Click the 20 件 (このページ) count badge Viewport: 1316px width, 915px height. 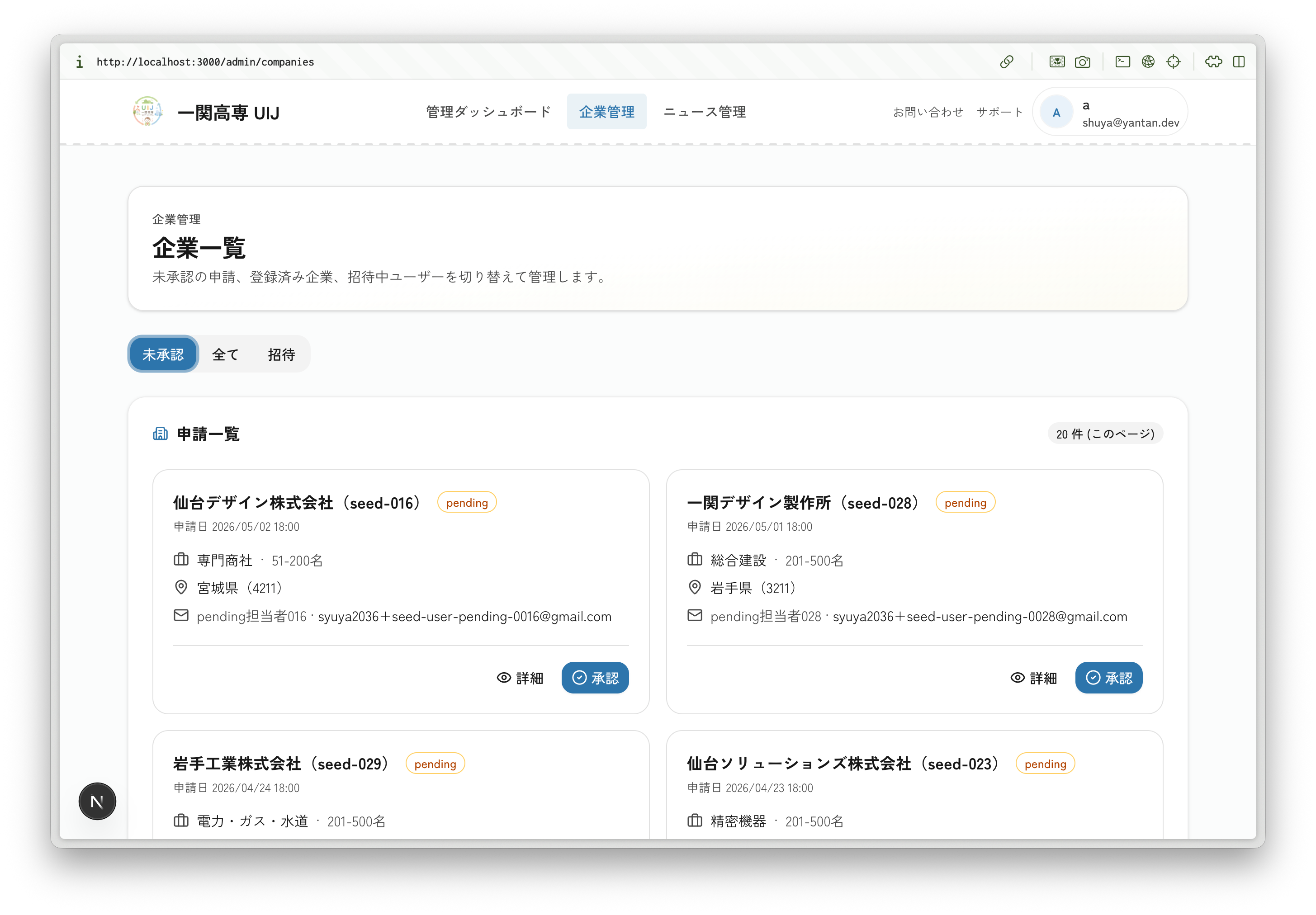click(1105, 434)
